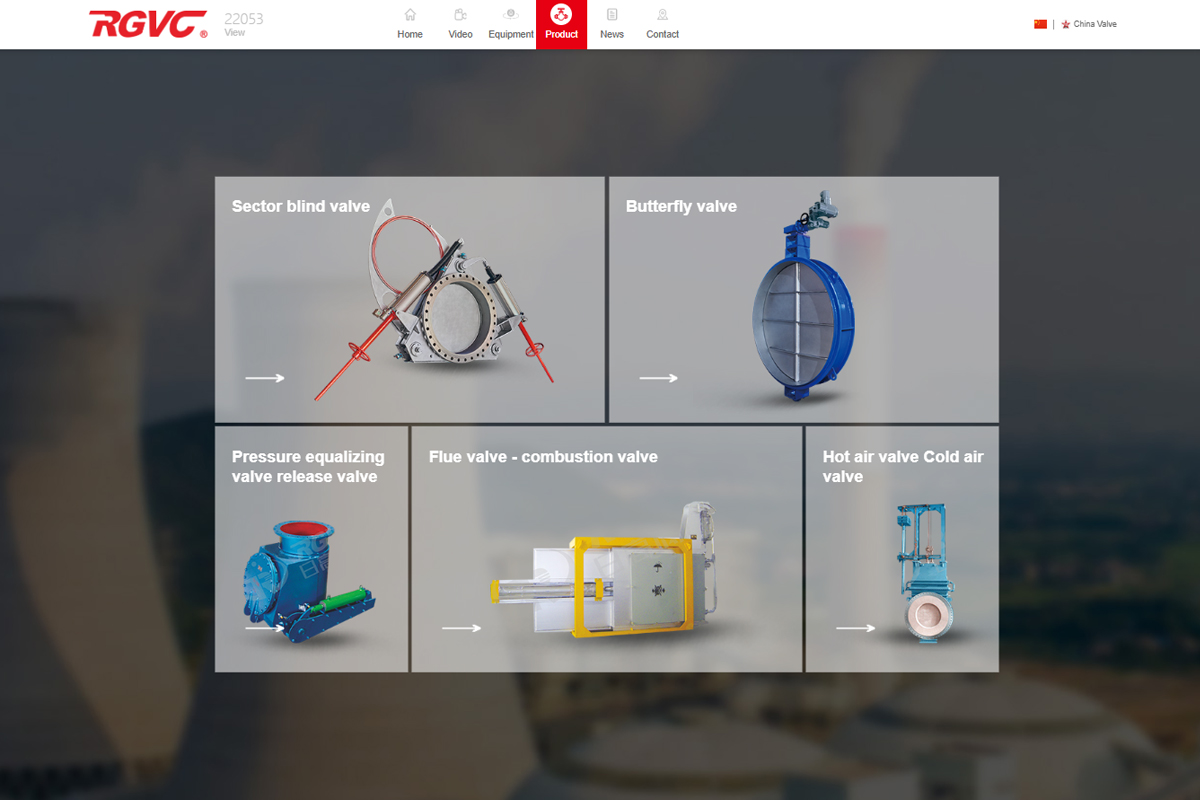
Task: Open the China Valve link
Action: (1094, 24)
